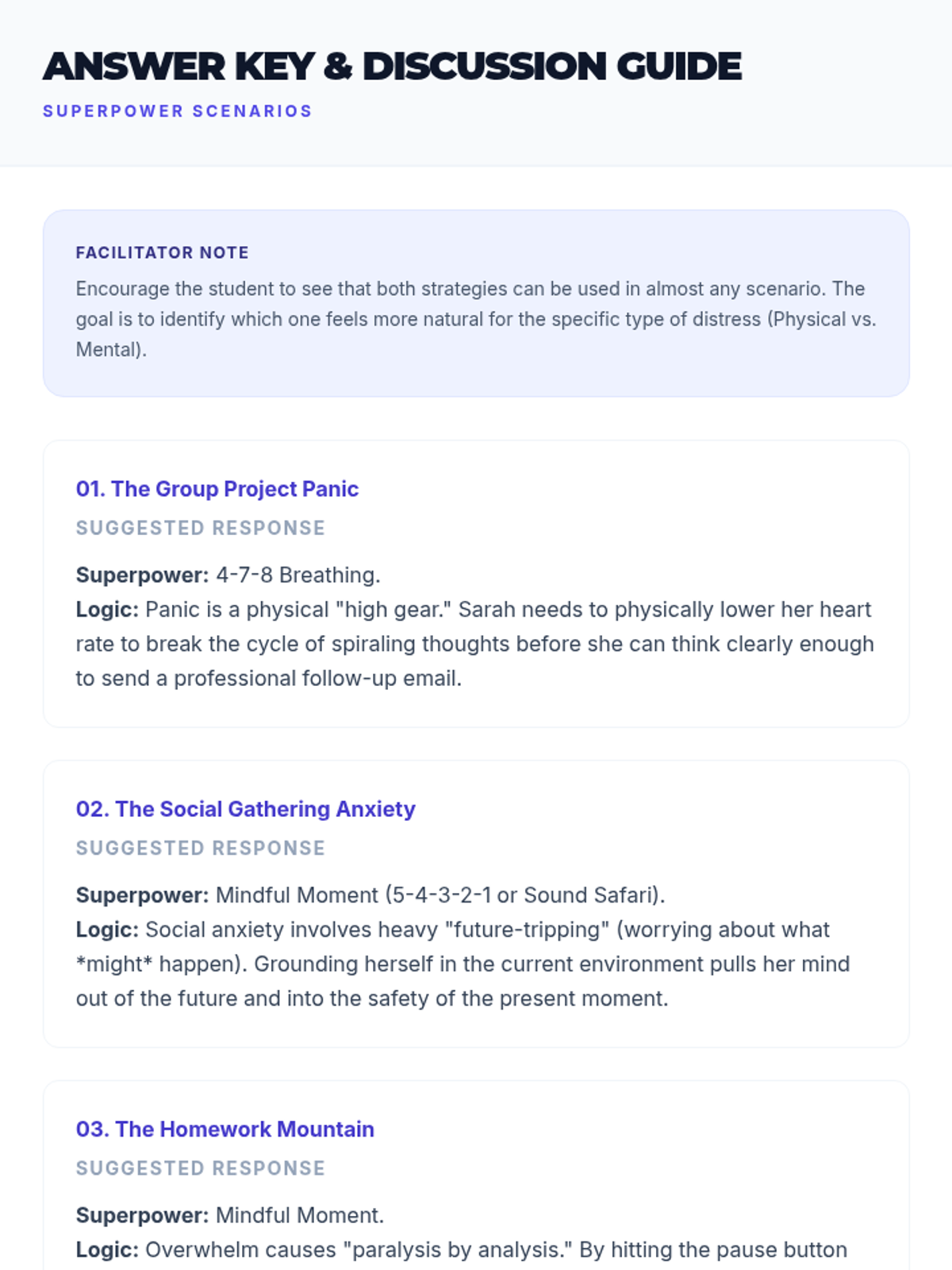Click Suggested Response label under Homework Mountain
952x1270 pixels.
point(201,1168)
